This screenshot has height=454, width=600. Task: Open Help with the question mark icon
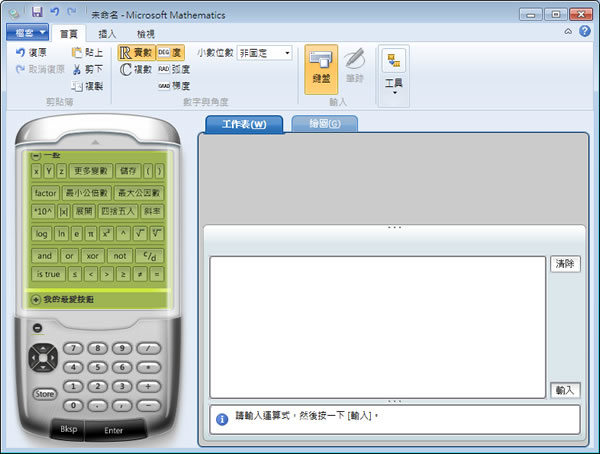(x=585, y=31)
